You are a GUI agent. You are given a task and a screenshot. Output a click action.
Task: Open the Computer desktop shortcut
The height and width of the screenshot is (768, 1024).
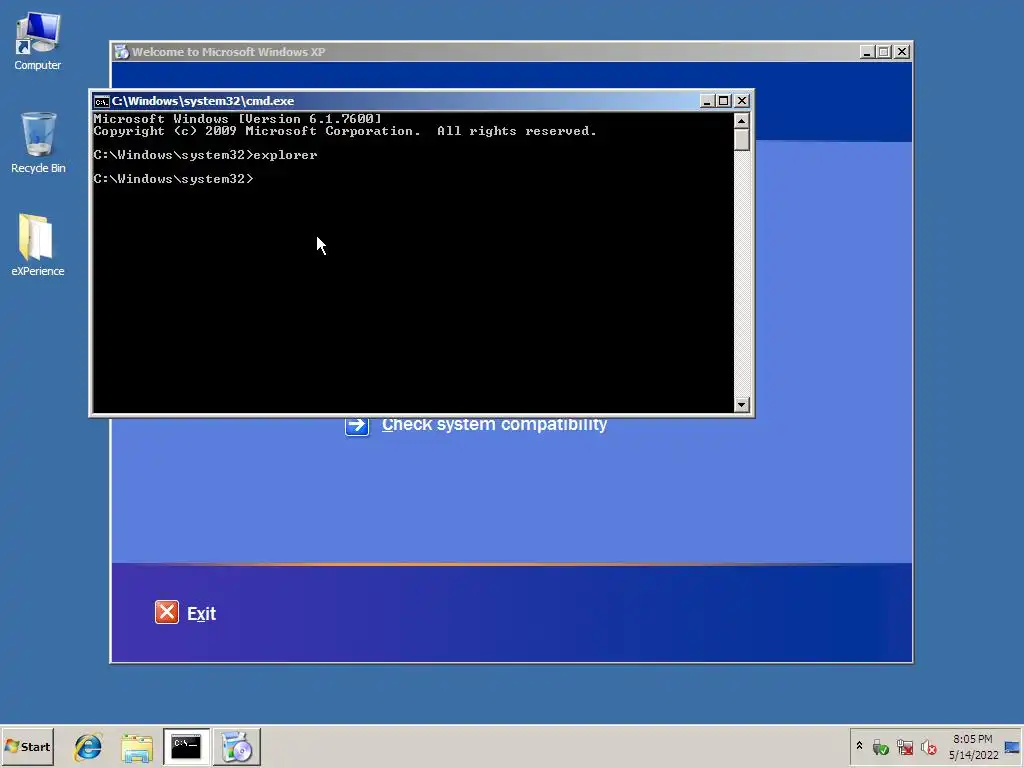coord(37,41)
